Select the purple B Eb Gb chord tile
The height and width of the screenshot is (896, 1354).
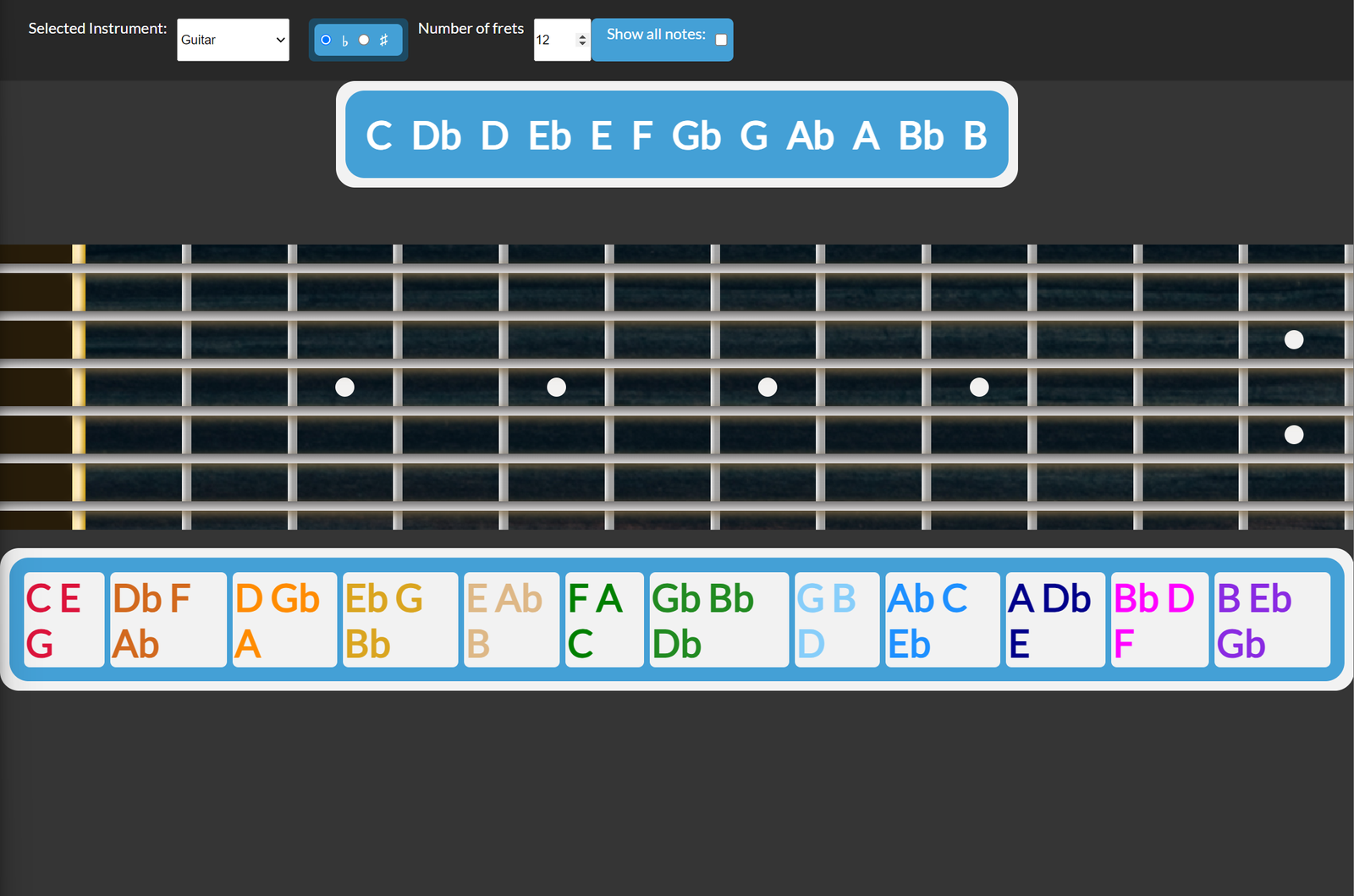(1271, 620)
